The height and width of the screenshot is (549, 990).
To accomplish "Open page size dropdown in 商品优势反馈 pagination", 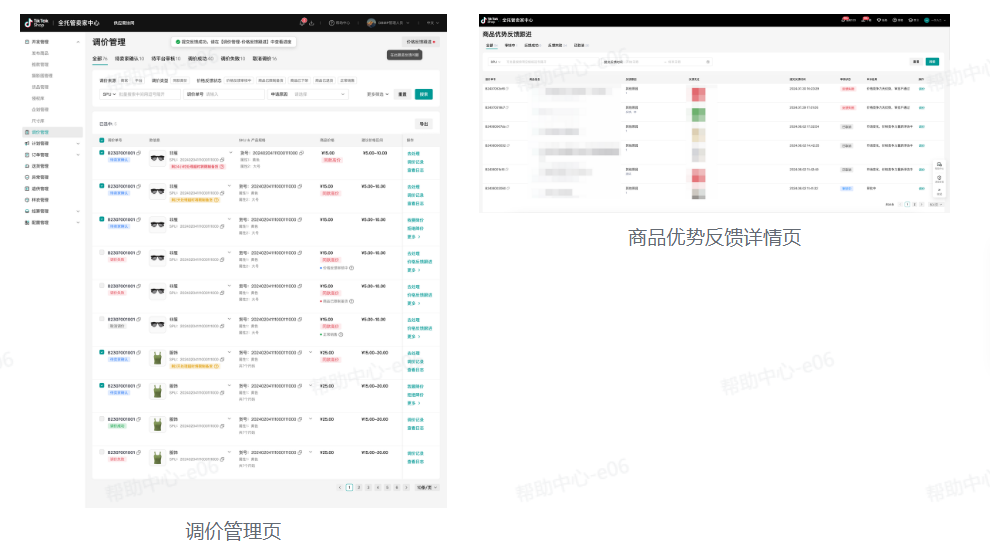I will coord(935,204).
